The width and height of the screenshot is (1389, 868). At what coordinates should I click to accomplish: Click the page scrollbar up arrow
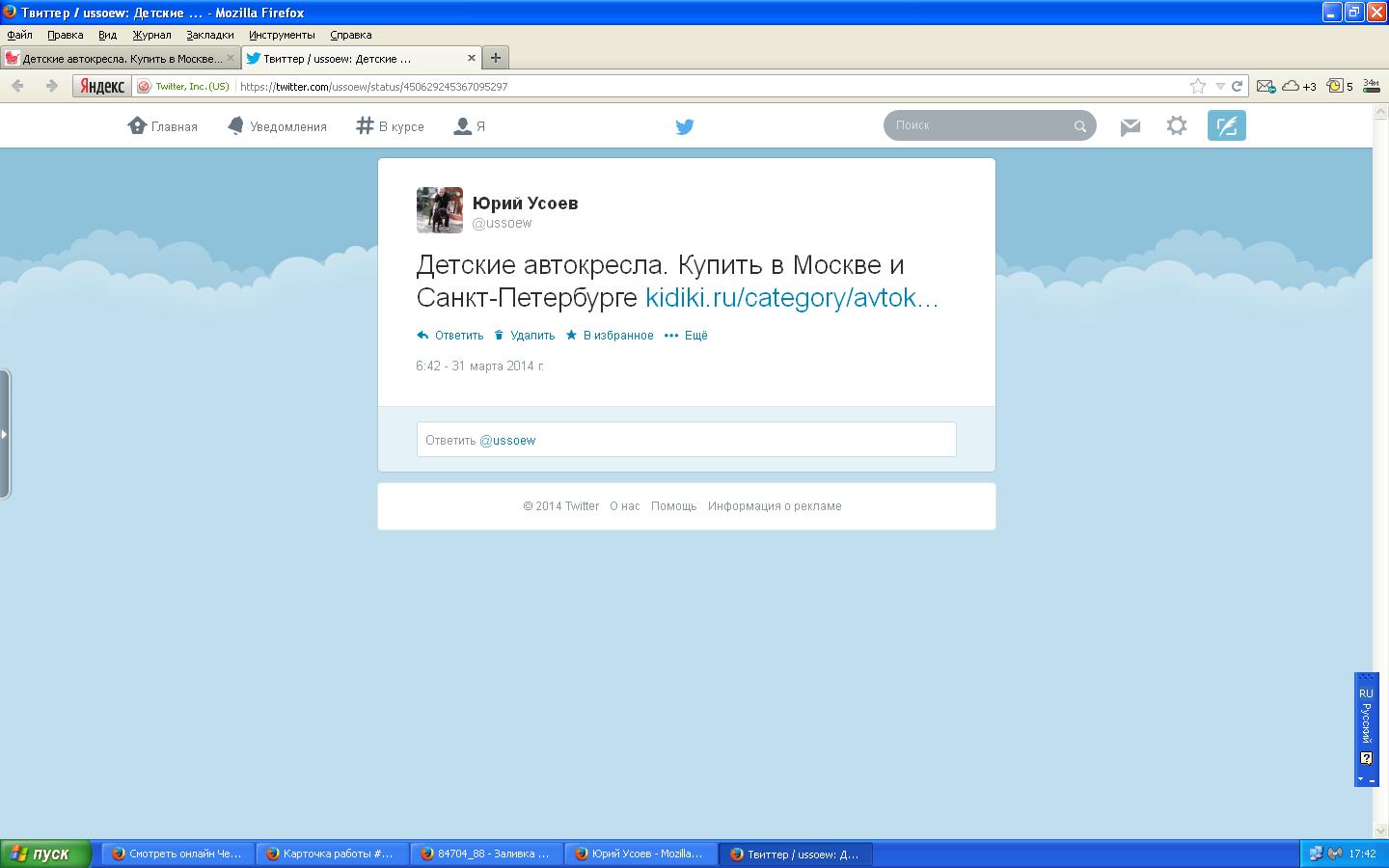pyautogui.click(x=1380, y=111)
